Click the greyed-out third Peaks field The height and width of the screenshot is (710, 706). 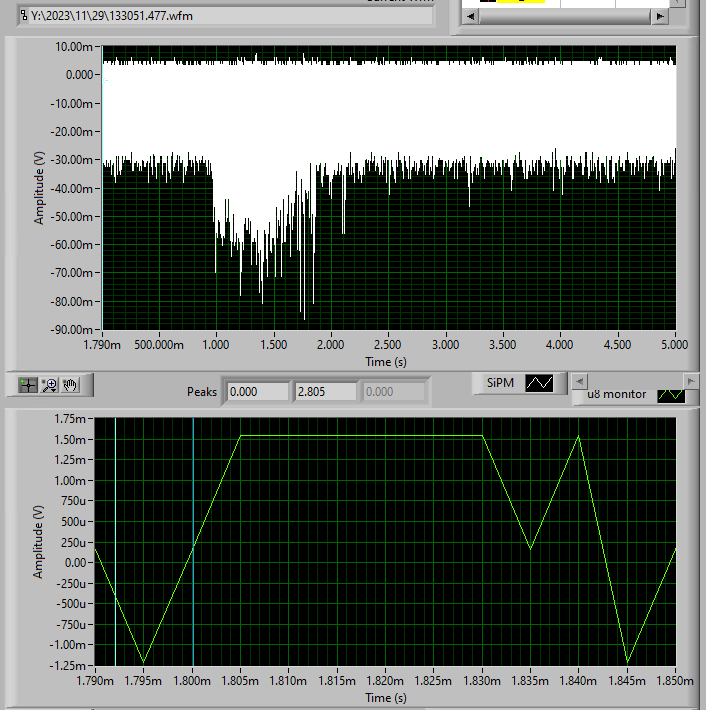click(x=394, y=392)
